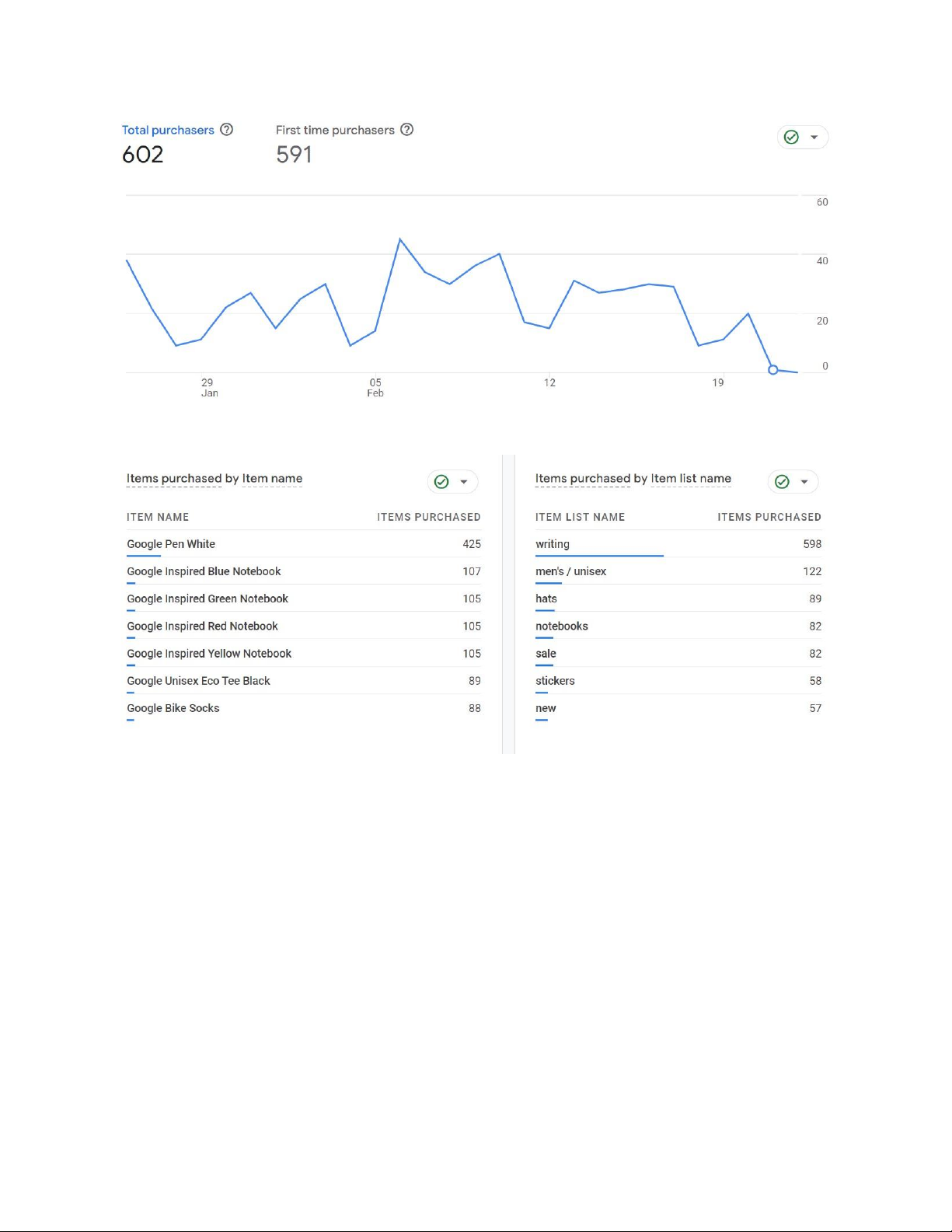Viewport: 952px width, 1232px height.
Task: Open 'Item name' dimension selector
Action: coord(272,479)
